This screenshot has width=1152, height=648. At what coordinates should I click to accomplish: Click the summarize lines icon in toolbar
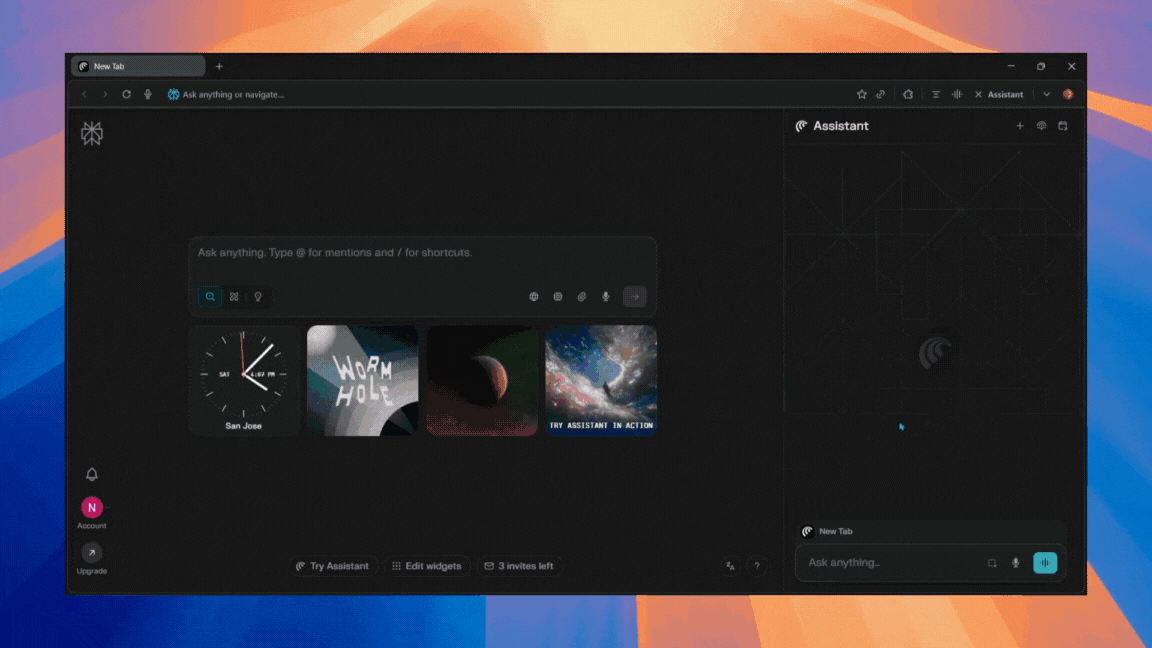tap(935, 95)
